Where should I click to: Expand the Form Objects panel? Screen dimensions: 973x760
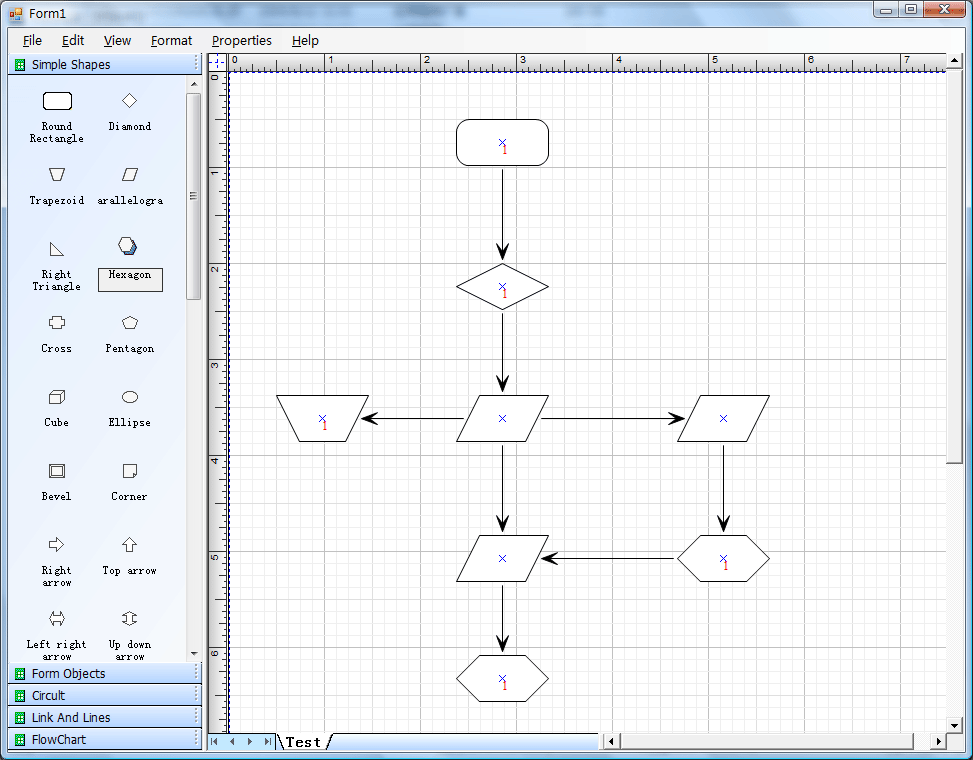click(x=104, y=673)
